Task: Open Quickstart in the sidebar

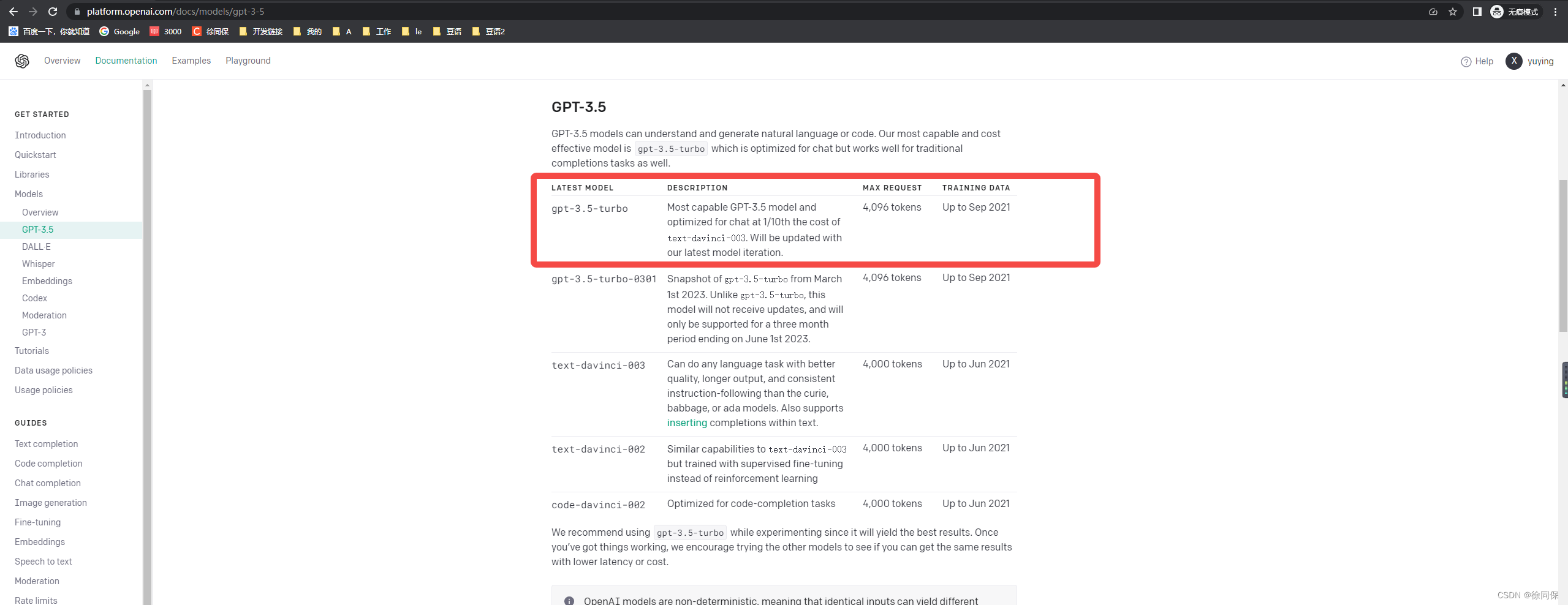Action: pos(36,155)
